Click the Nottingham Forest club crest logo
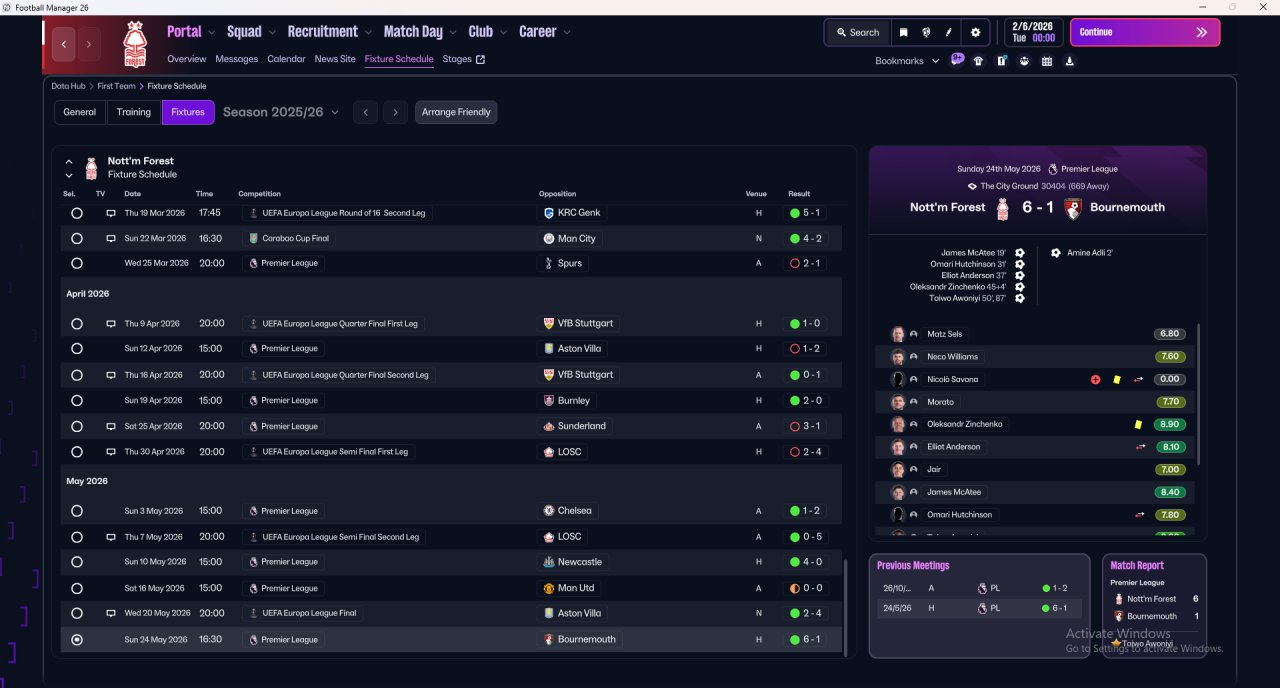Viewport: 1280px width, 688px height. (x=134, y=44)
